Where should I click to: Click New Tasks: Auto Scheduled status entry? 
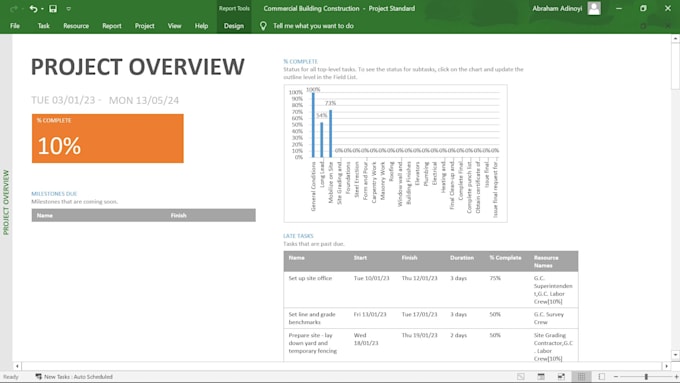coord(74,376)
